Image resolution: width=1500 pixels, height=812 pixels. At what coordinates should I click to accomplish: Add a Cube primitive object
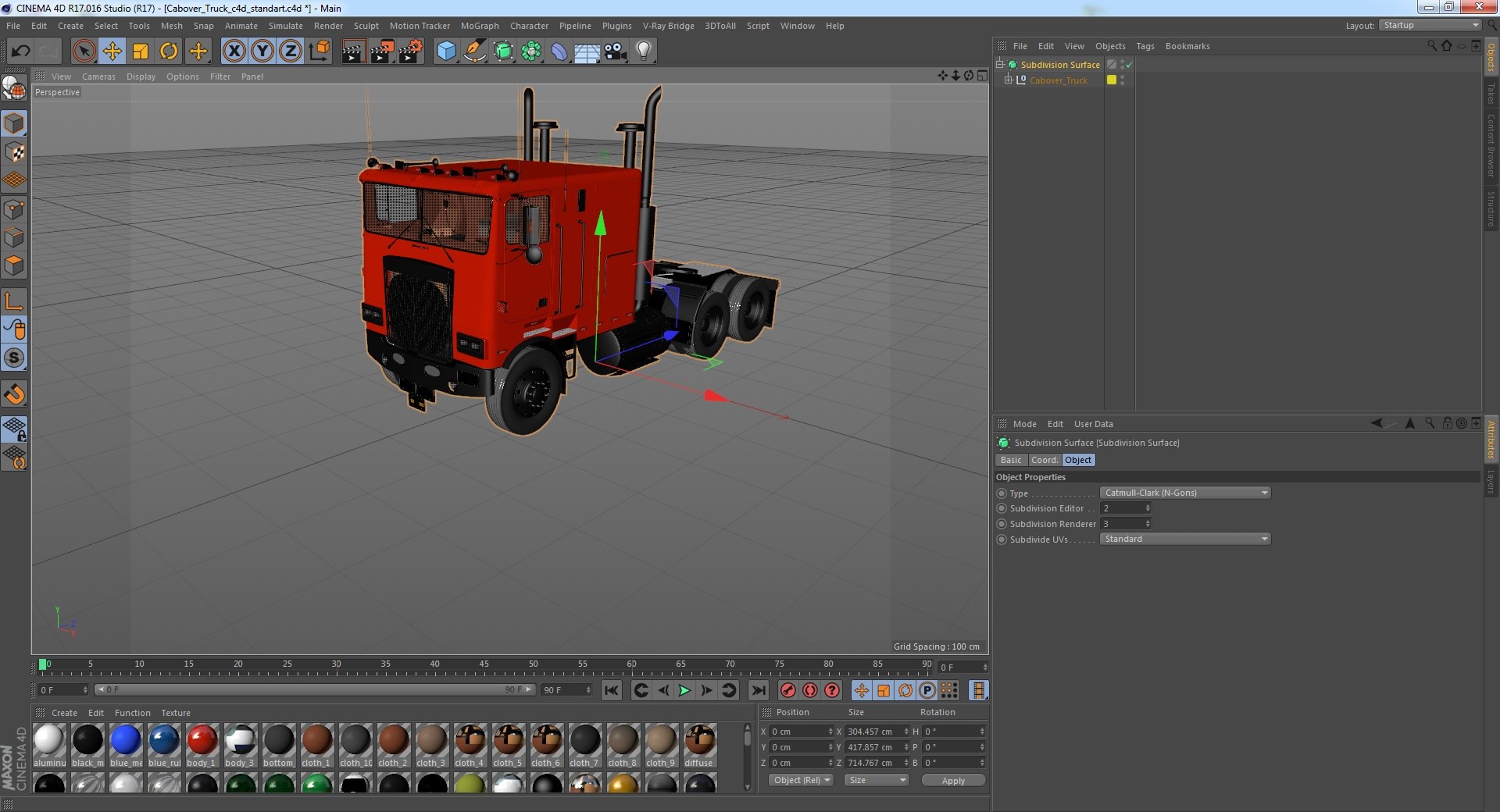[x=446, y=52]
